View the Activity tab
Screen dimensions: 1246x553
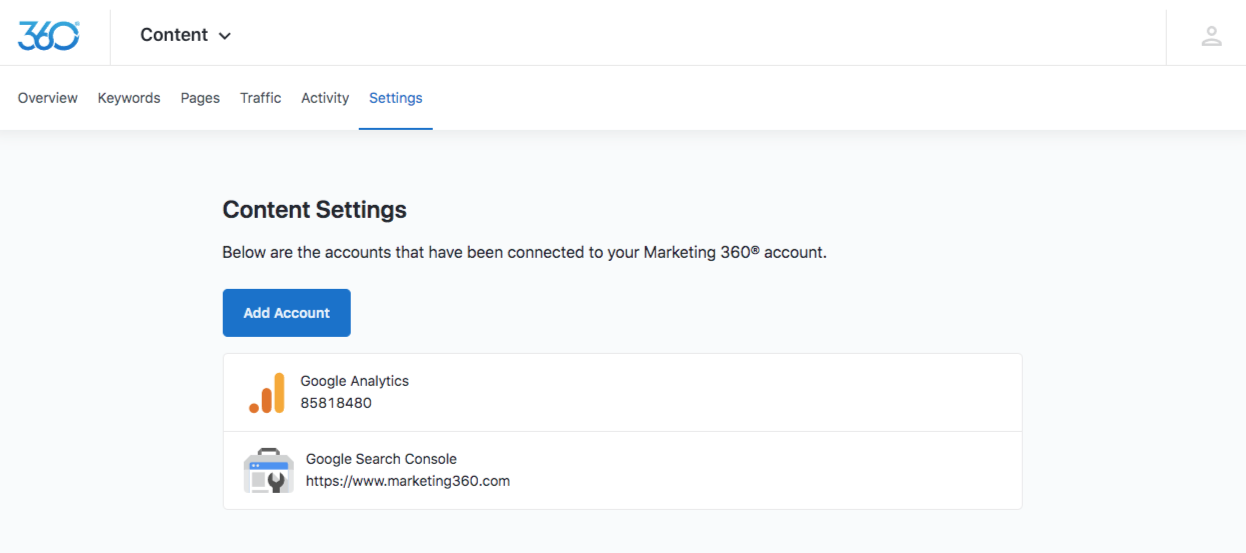pos(325,98)
